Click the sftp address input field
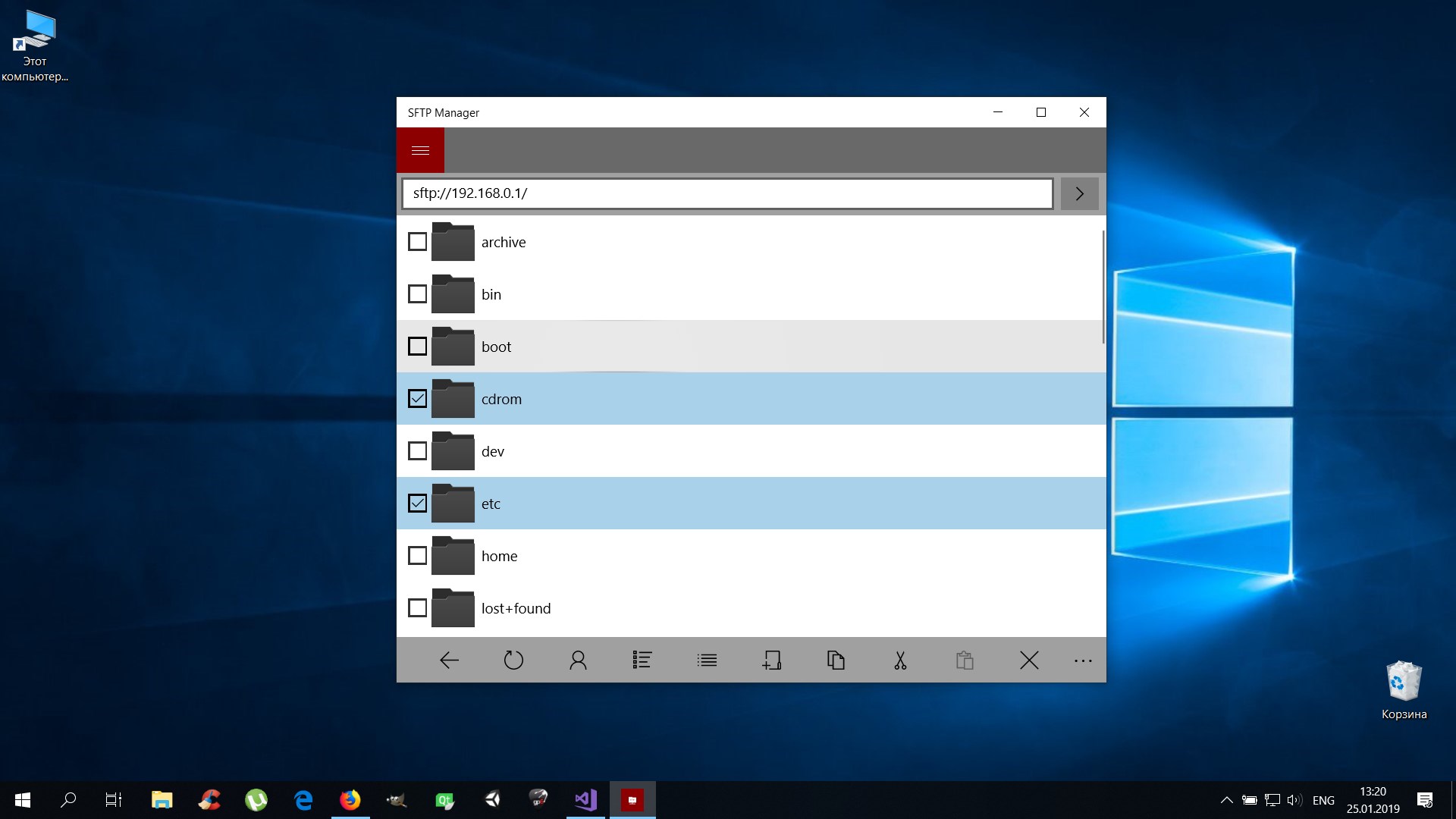This screenshot has width=1456, height=819. [726, 193]
